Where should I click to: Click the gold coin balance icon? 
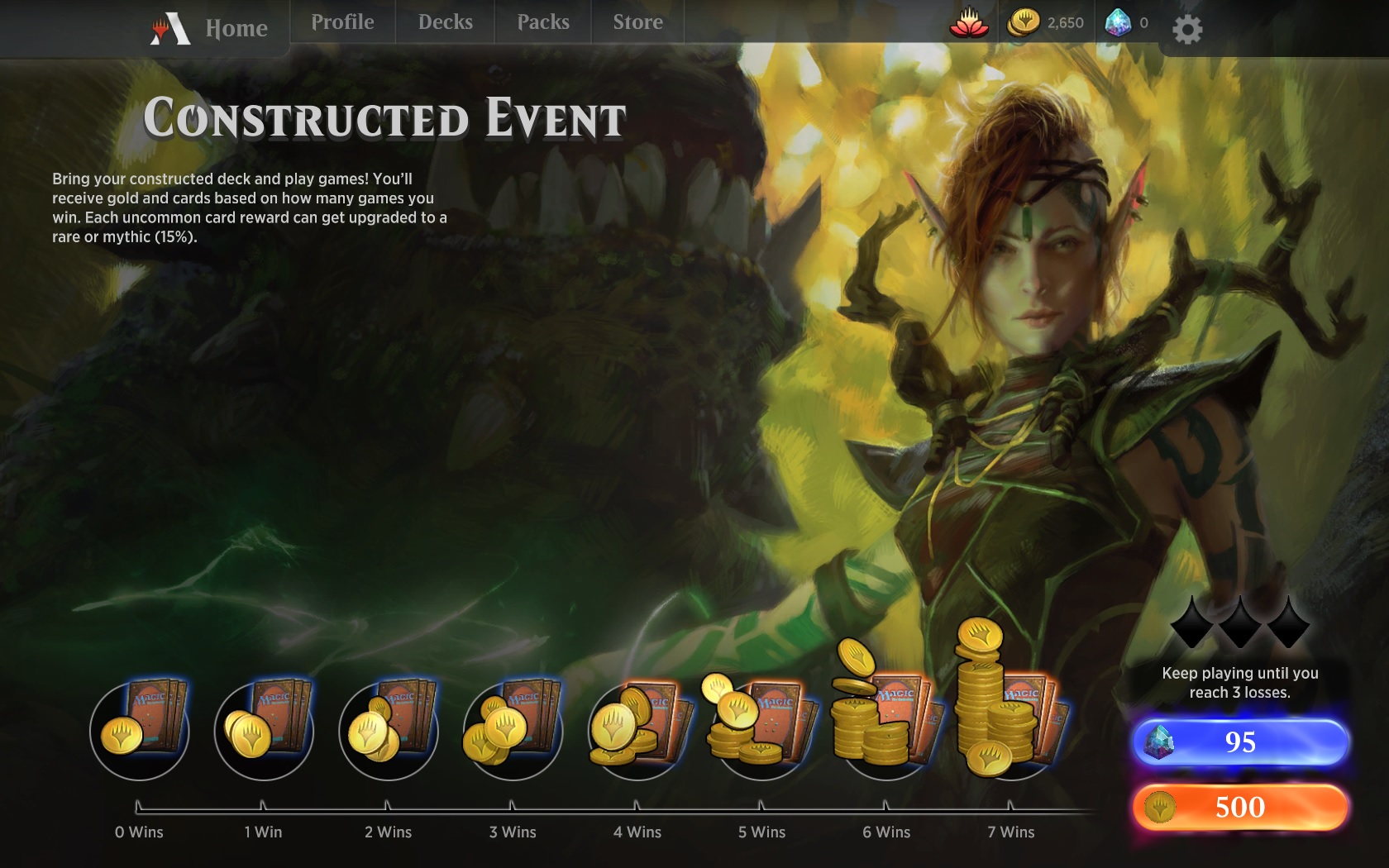(1023, 22)
